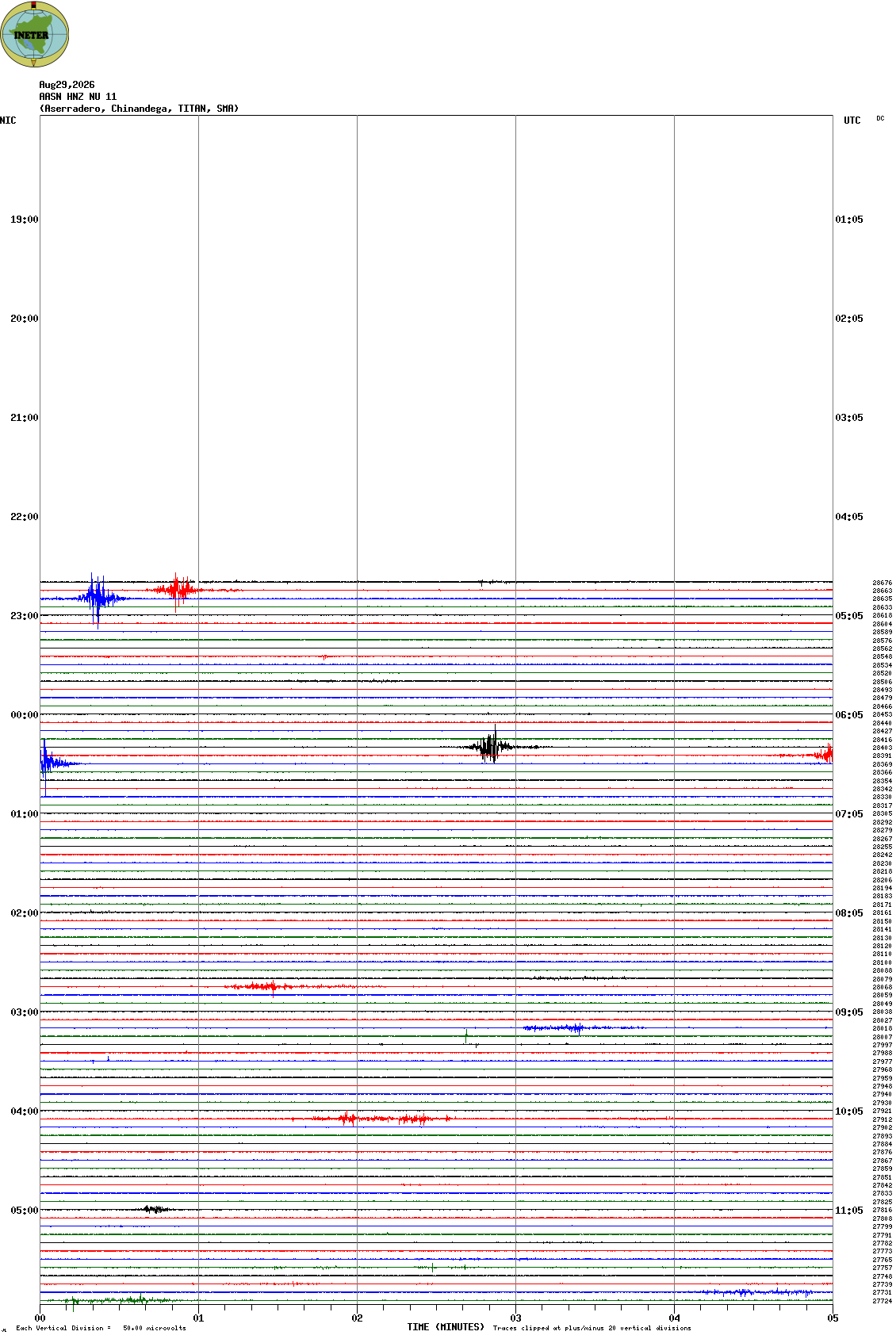Click the black seismic event near minute 03 after 00:00

[x=492, y=746]
